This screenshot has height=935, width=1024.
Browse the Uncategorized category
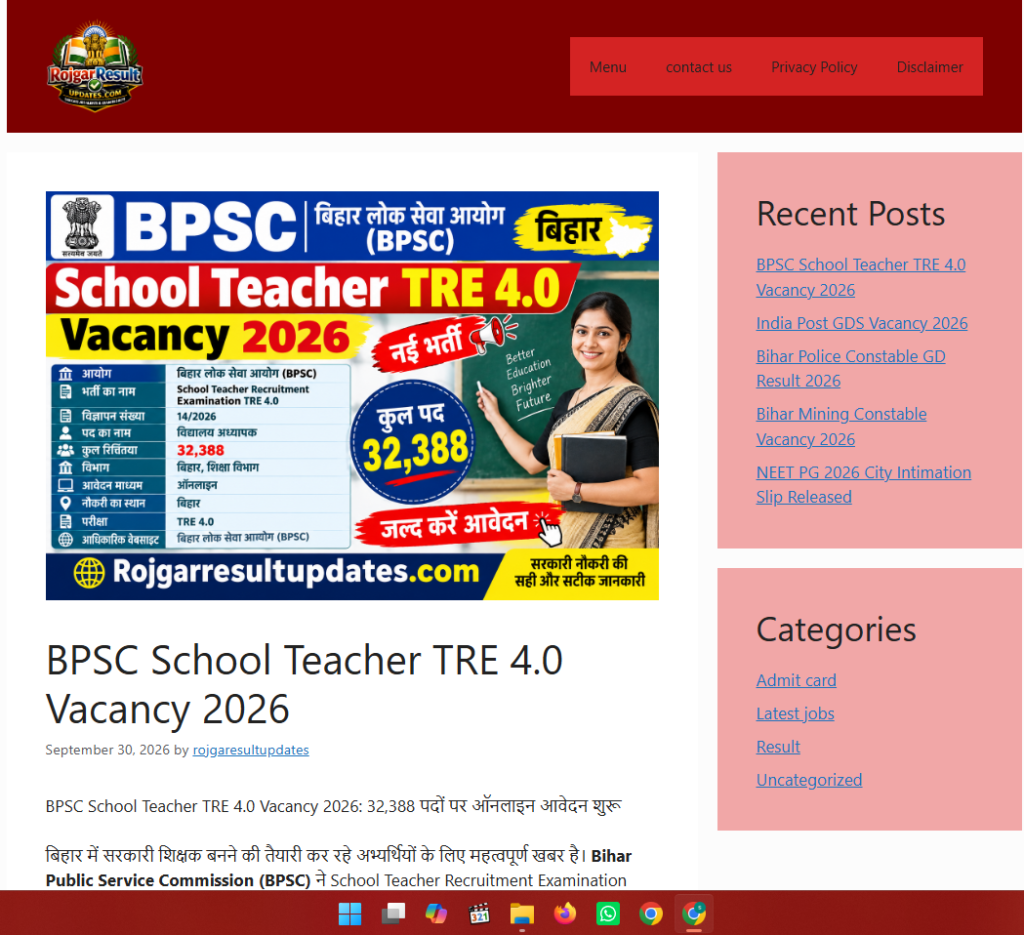[x=808, y=780]
